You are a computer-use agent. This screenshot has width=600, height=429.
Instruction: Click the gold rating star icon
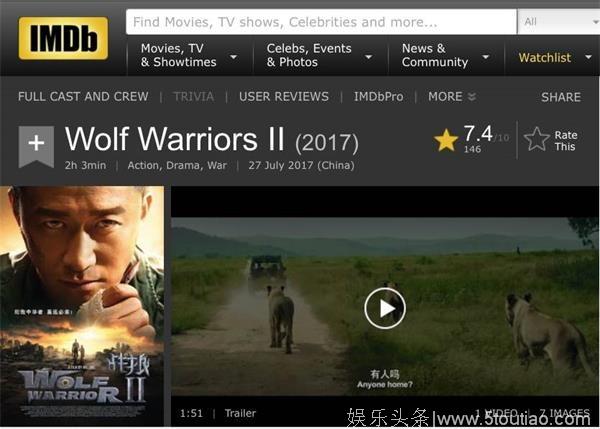[x=446, y=140]
